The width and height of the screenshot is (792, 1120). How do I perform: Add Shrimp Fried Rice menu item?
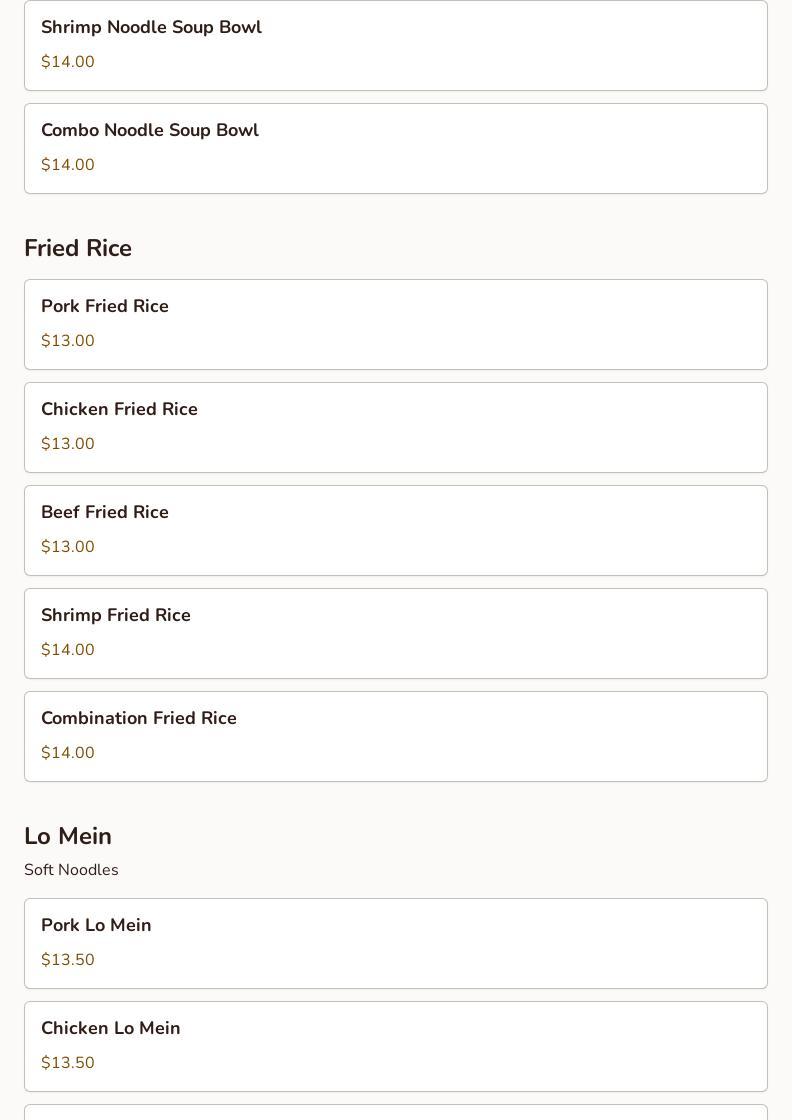pyautogui.click(x=395, y=633)
